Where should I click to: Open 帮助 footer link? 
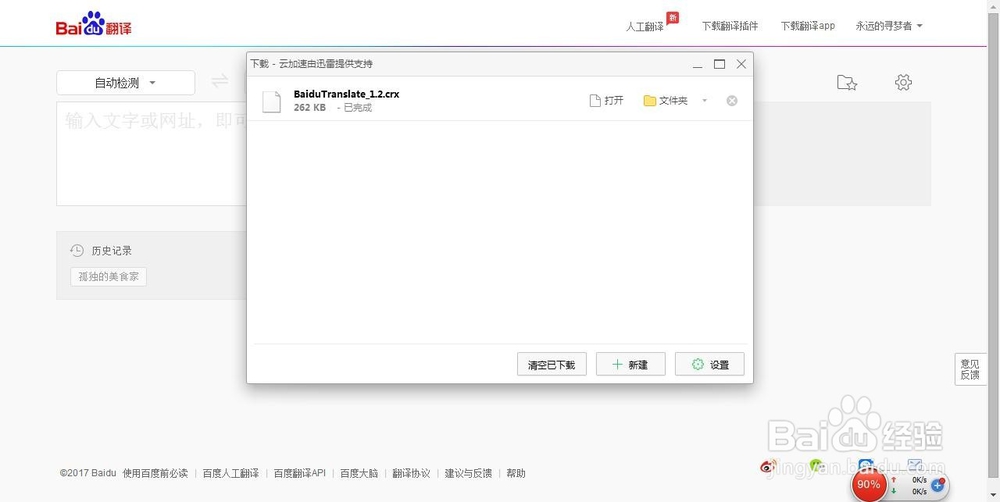(x=516, y=473)
